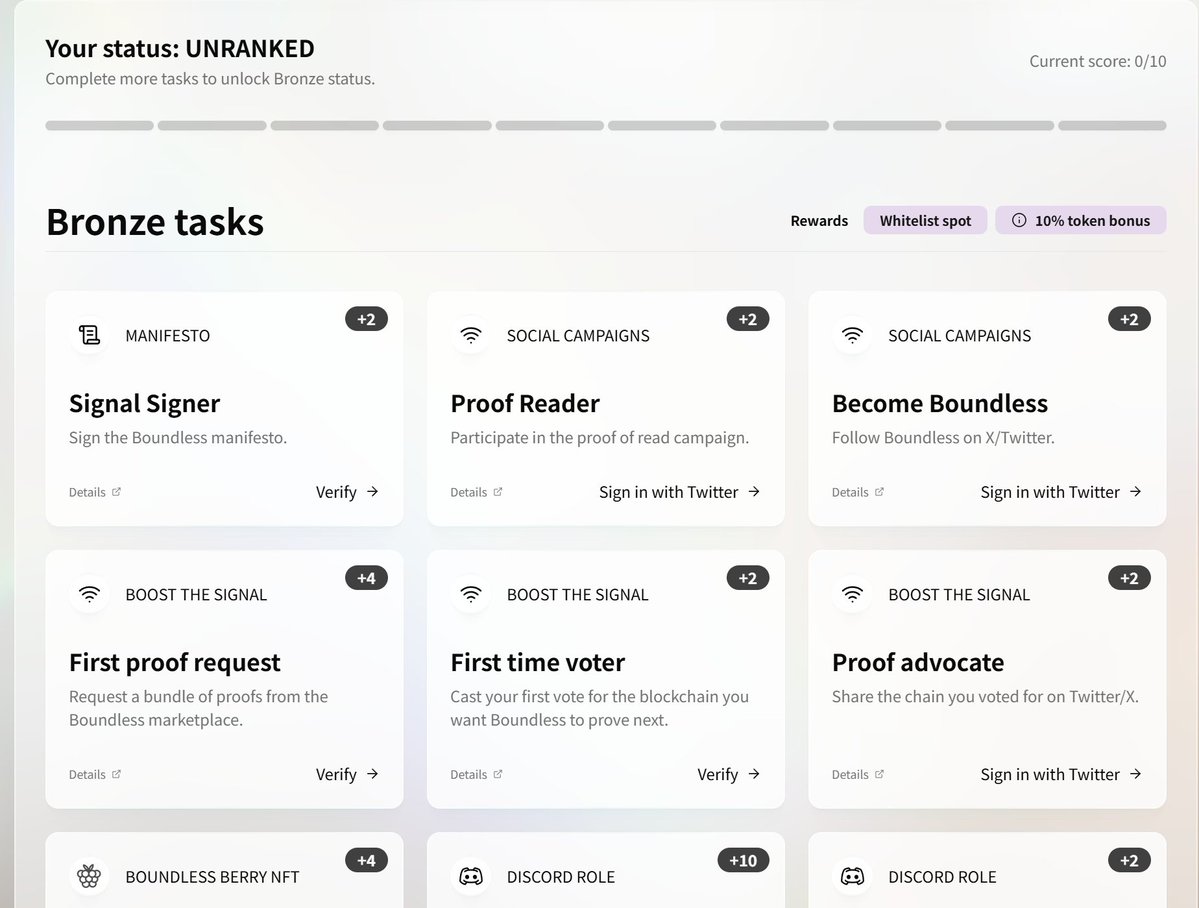Click the Proof advocate title
This screenshot has width=1199, height=908.
[x=918, y=662]
